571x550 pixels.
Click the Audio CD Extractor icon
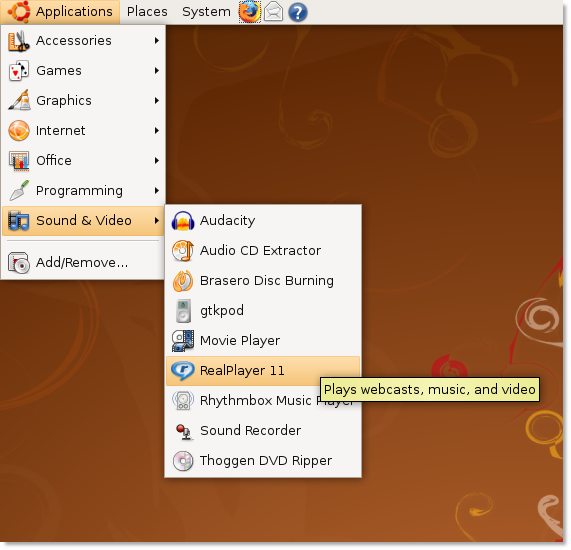pyautogui.click(x=183, y=251)
